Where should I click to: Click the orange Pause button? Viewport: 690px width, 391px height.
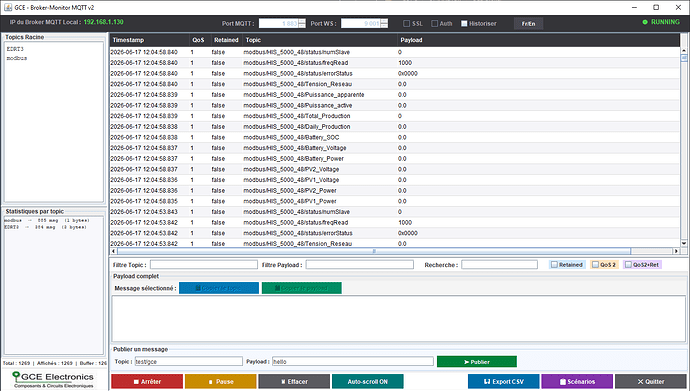tap(220, 381)
